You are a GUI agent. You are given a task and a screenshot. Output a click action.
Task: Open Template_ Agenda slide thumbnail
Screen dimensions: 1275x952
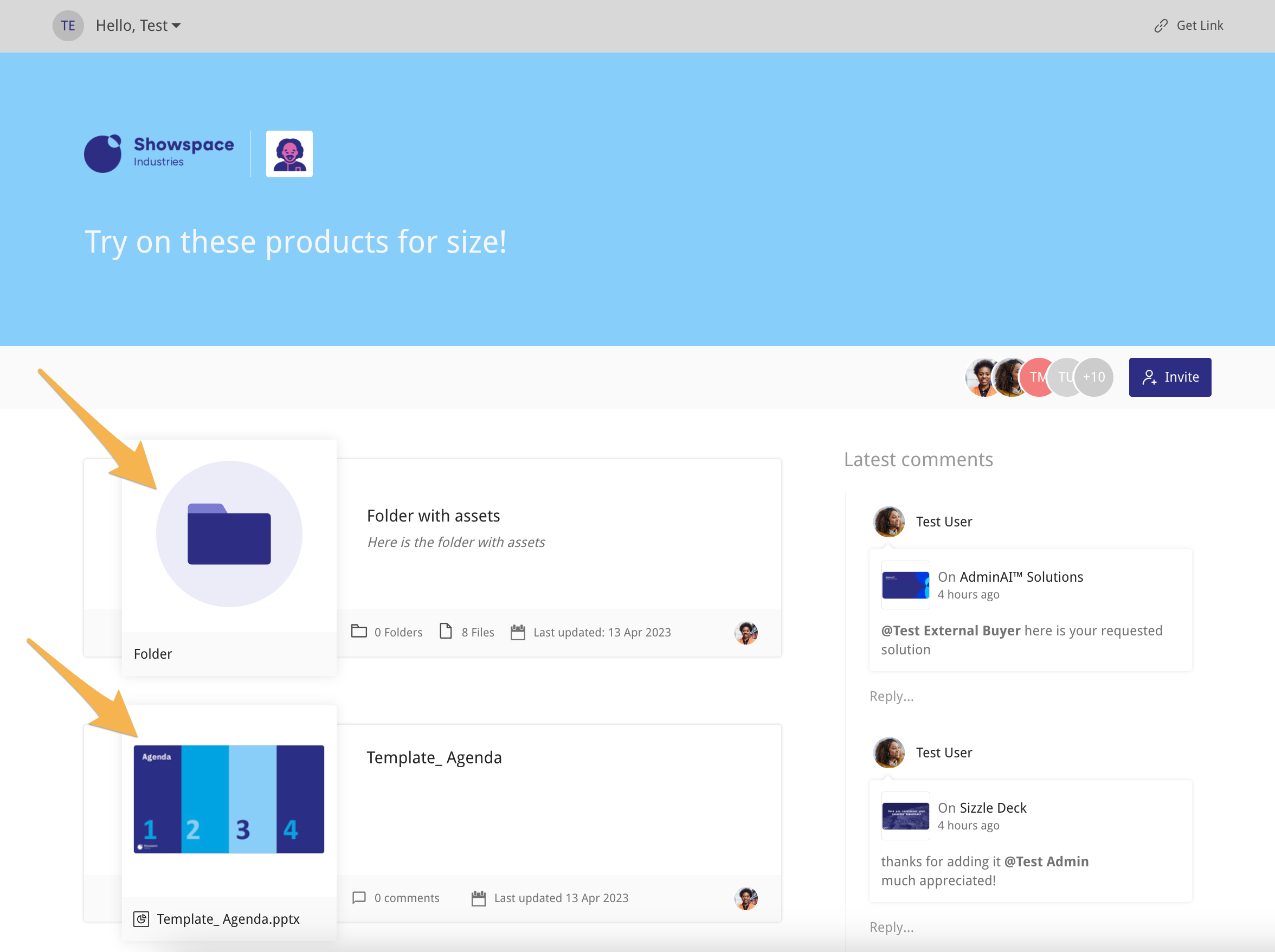(x=229, y=799)
